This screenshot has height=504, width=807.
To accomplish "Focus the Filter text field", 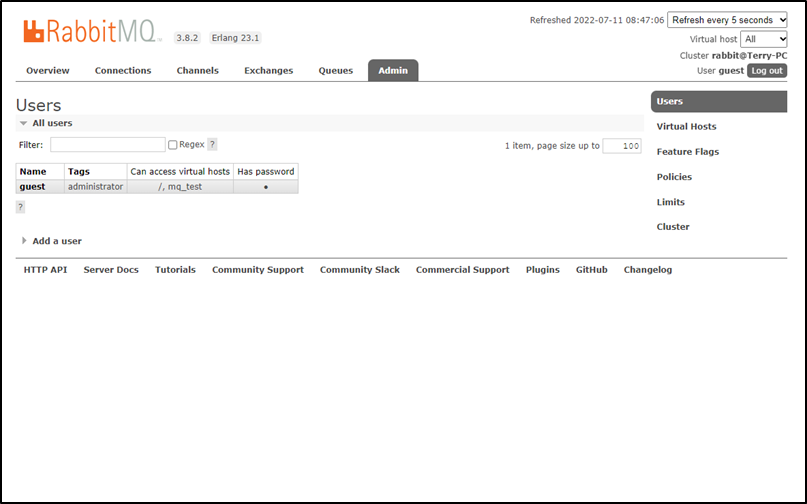I will tap(108, 145).
